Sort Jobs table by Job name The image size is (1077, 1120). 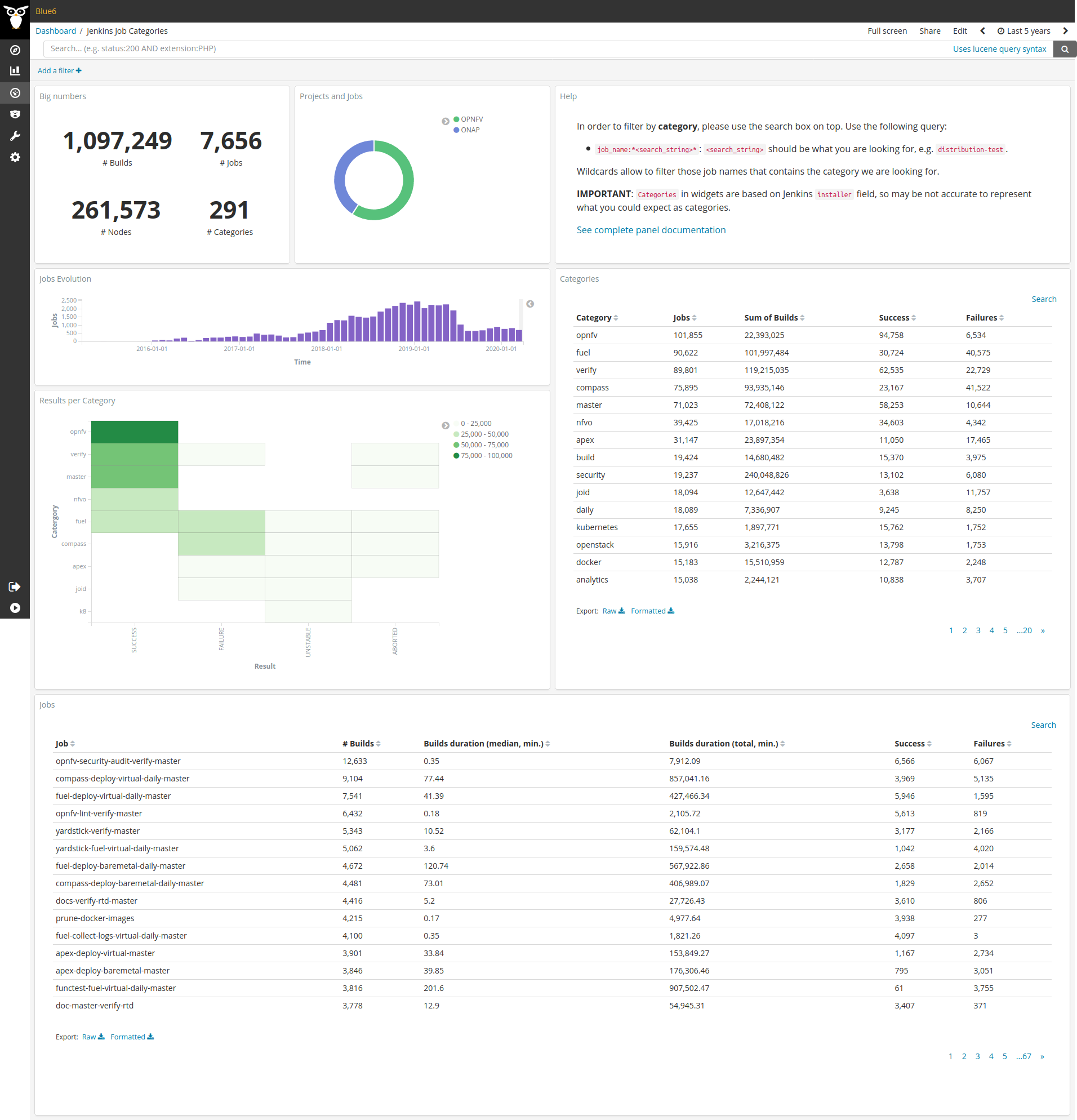pos(65,744)
